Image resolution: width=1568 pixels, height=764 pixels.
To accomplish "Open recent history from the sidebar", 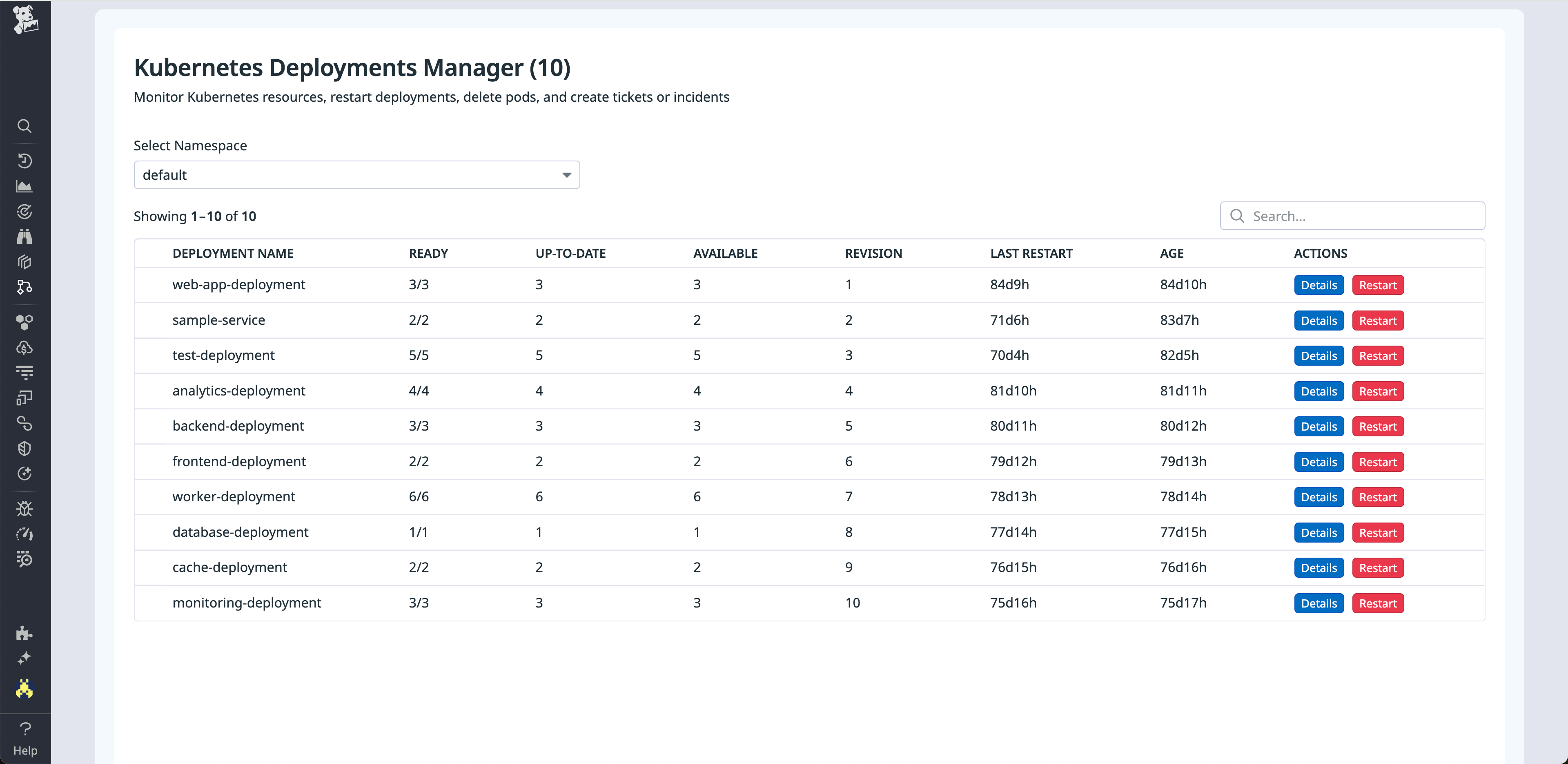I will (x=25, y=161).
